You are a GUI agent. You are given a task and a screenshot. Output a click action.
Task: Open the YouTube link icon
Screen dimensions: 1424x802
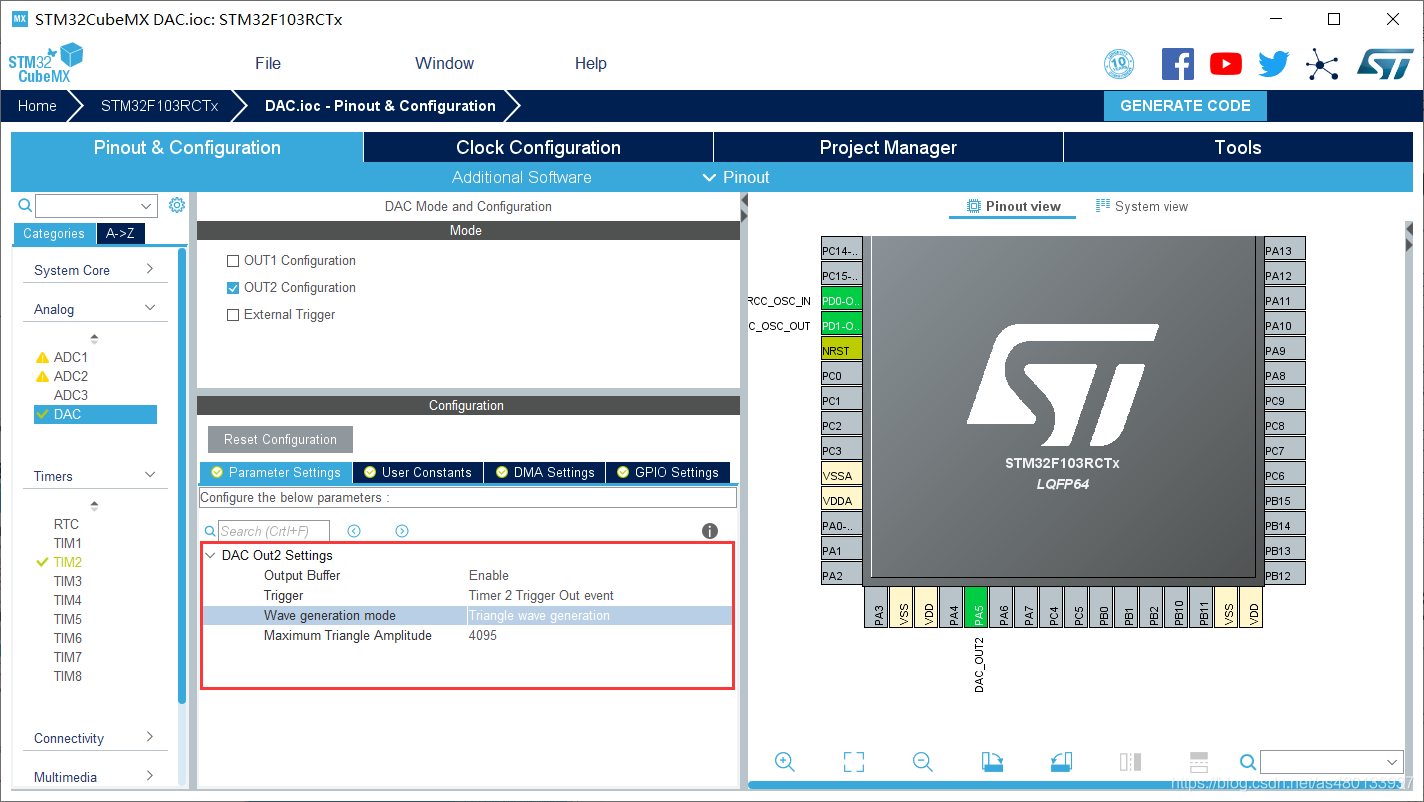point(1226,64)
